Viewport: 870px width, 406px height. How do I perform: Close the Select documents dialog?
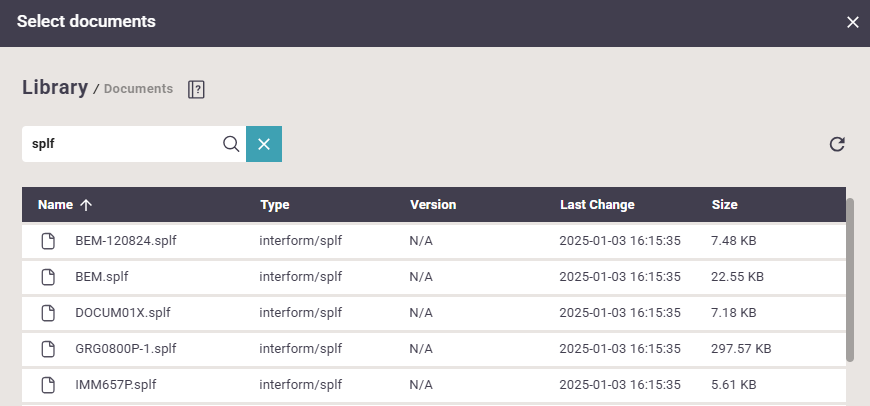pyautogui.click(x=852, y=22)
